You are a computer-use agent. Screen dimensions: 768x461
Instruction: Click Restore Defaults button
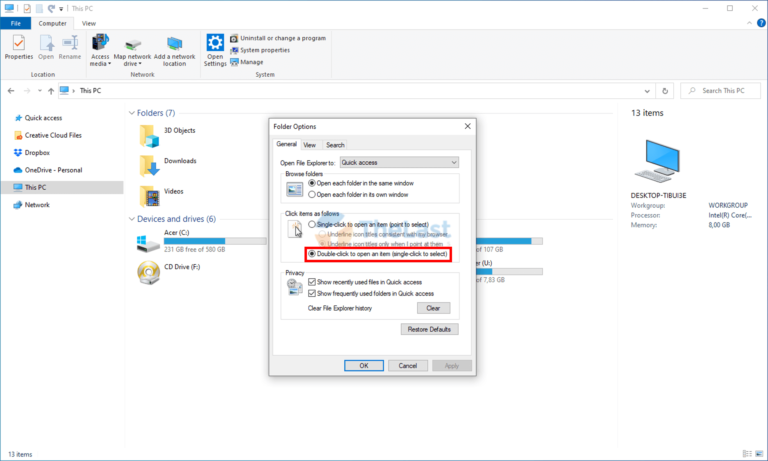[x=430, y=329]
